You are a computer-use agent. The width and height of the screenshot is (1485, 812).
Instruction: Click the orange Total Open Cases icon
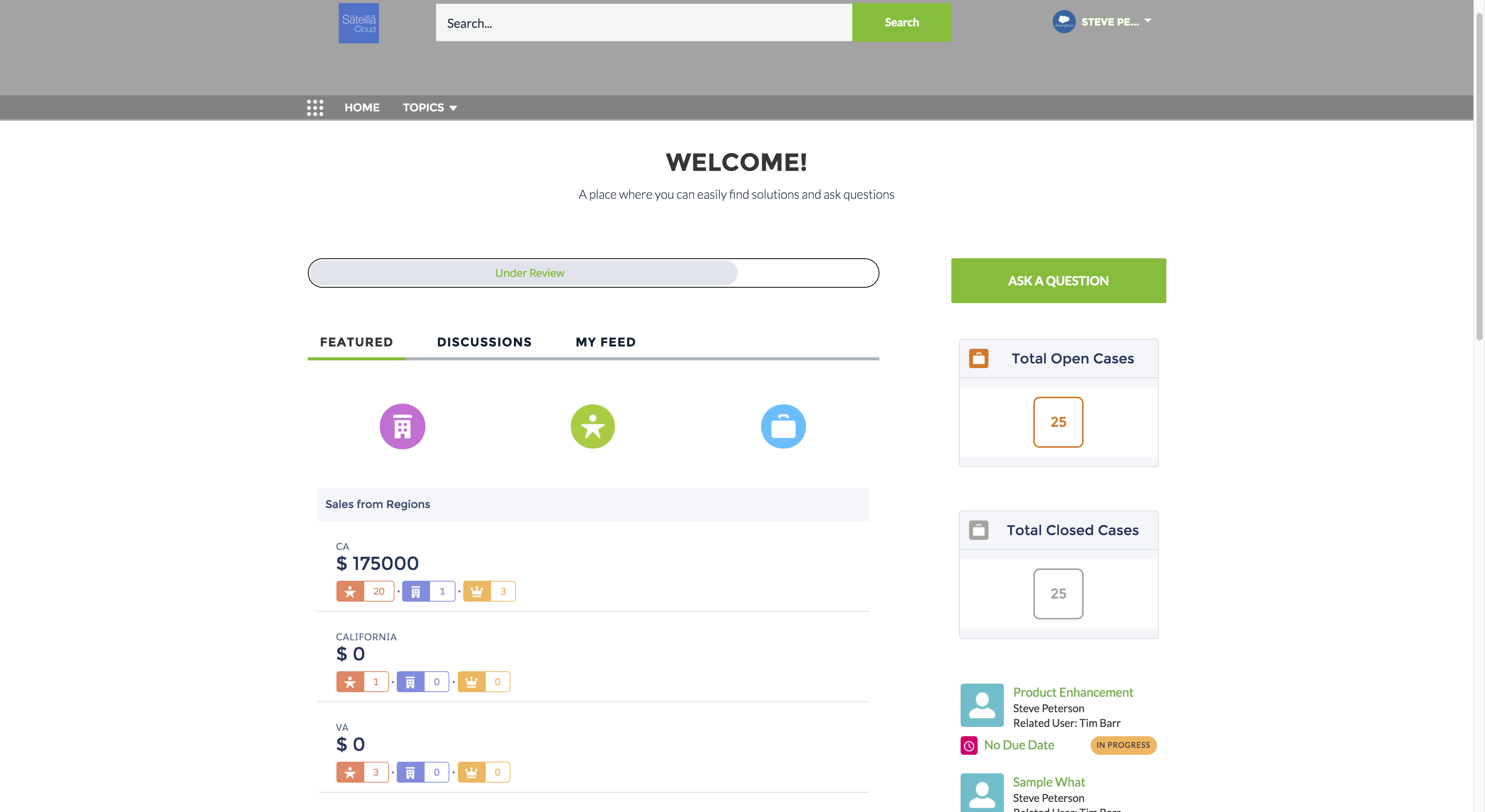point(978,358)
